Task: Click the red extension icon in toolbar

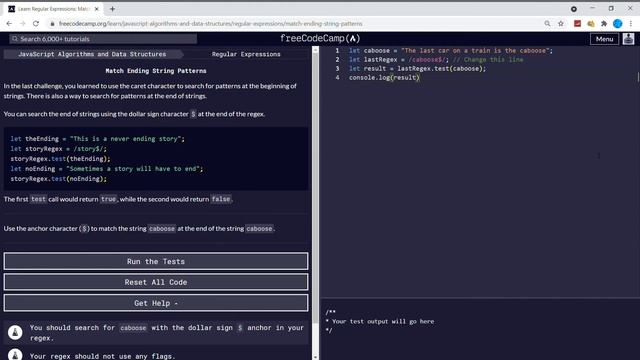Action: coord(577,24)
